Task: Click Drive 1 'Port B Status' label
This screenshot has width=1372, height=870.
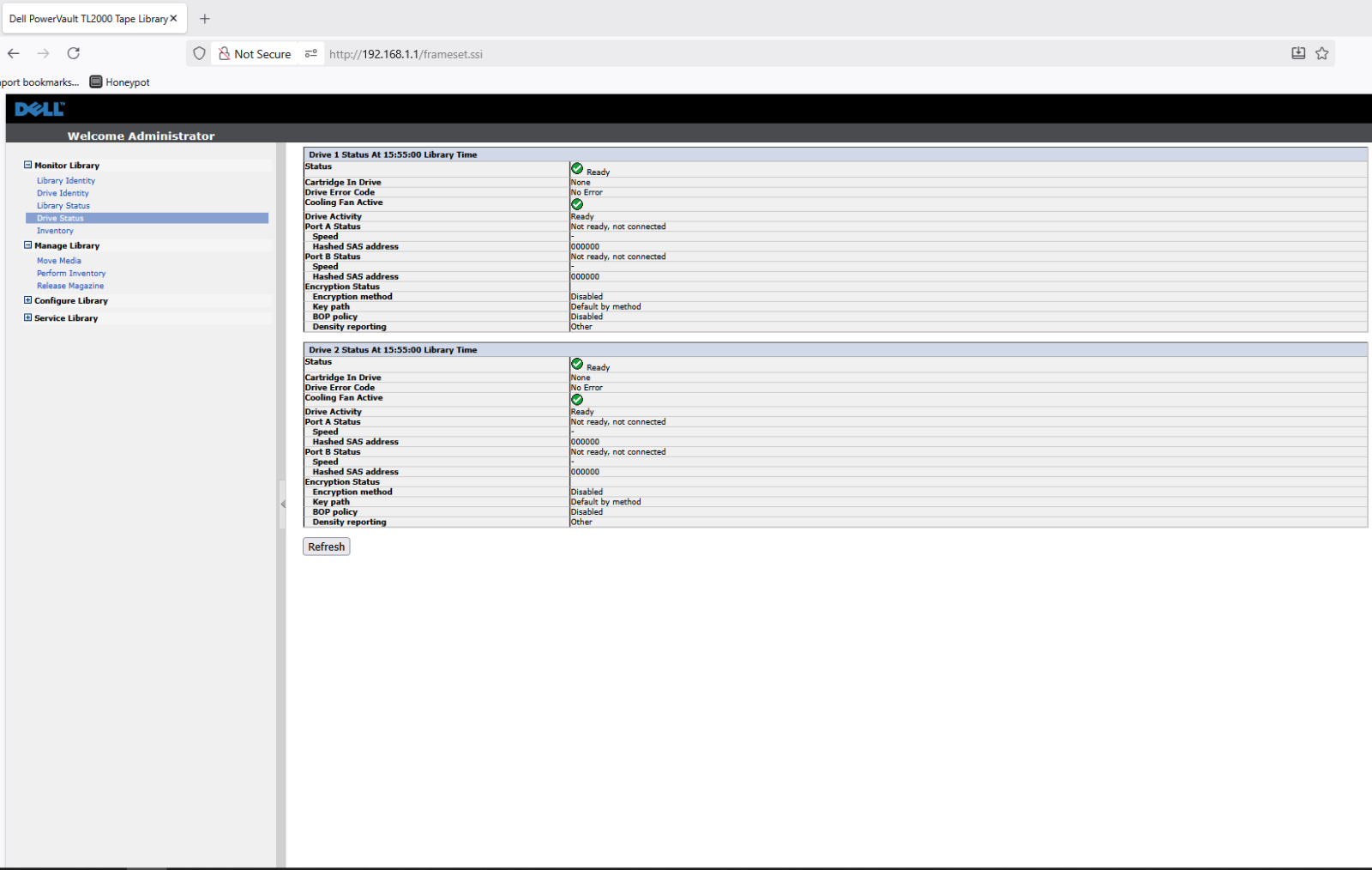Action: pos(333,257)
